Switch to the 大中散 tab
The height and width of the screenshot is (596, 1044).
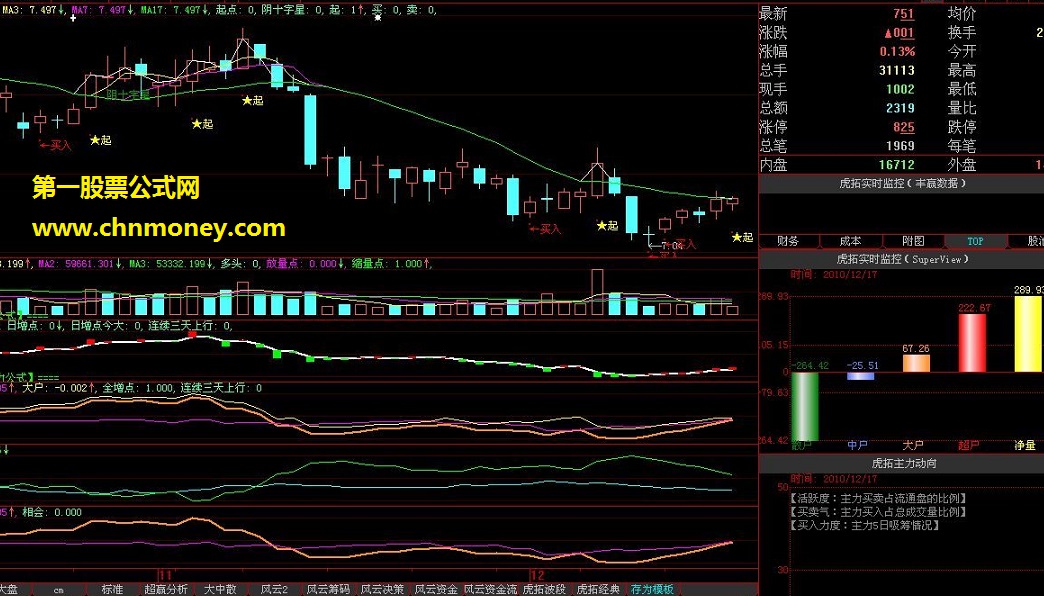(220, 590)
